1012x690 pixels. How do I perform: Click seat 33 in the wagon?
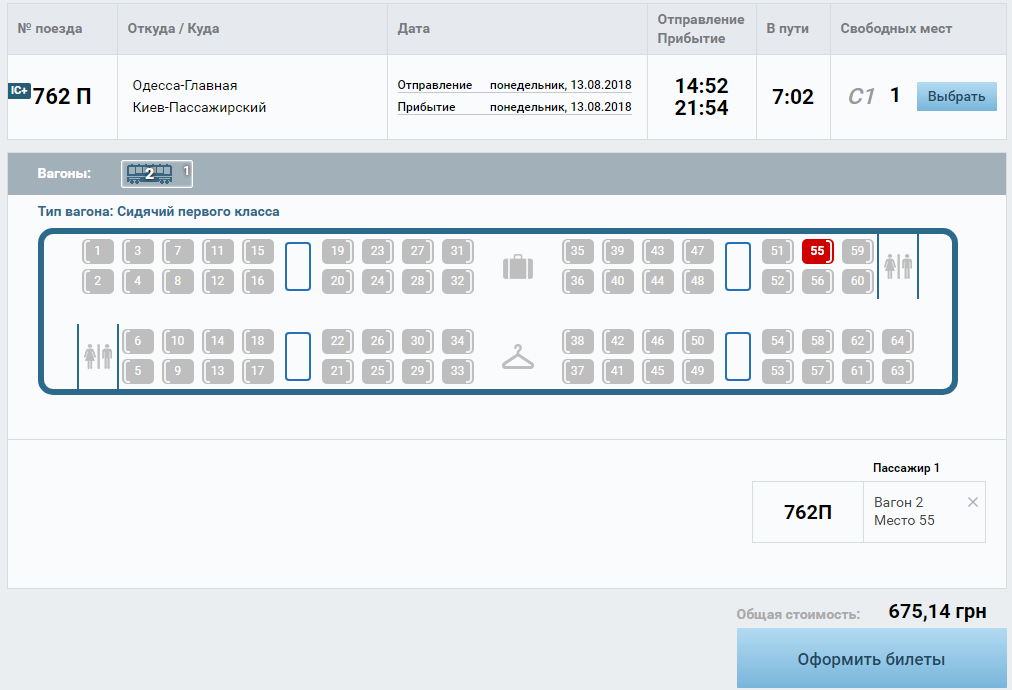pyautogui.click(x=457, y=371)
